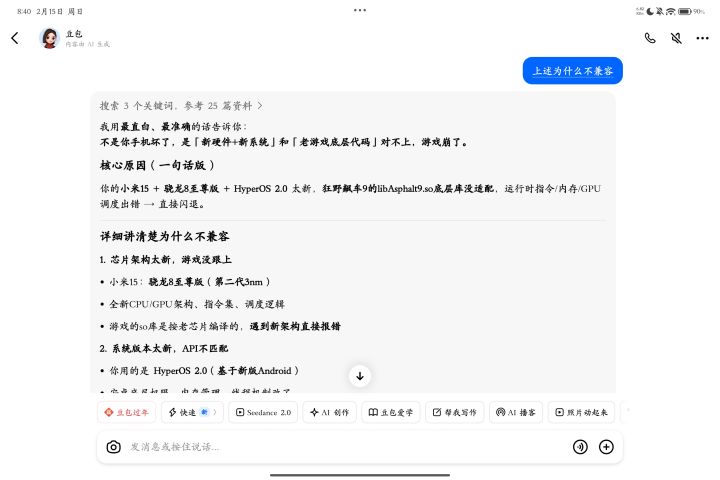The image size is (720, 480).
Task: Open the 豆包过年 shortcut chip
Action: (x=126, y=412)
